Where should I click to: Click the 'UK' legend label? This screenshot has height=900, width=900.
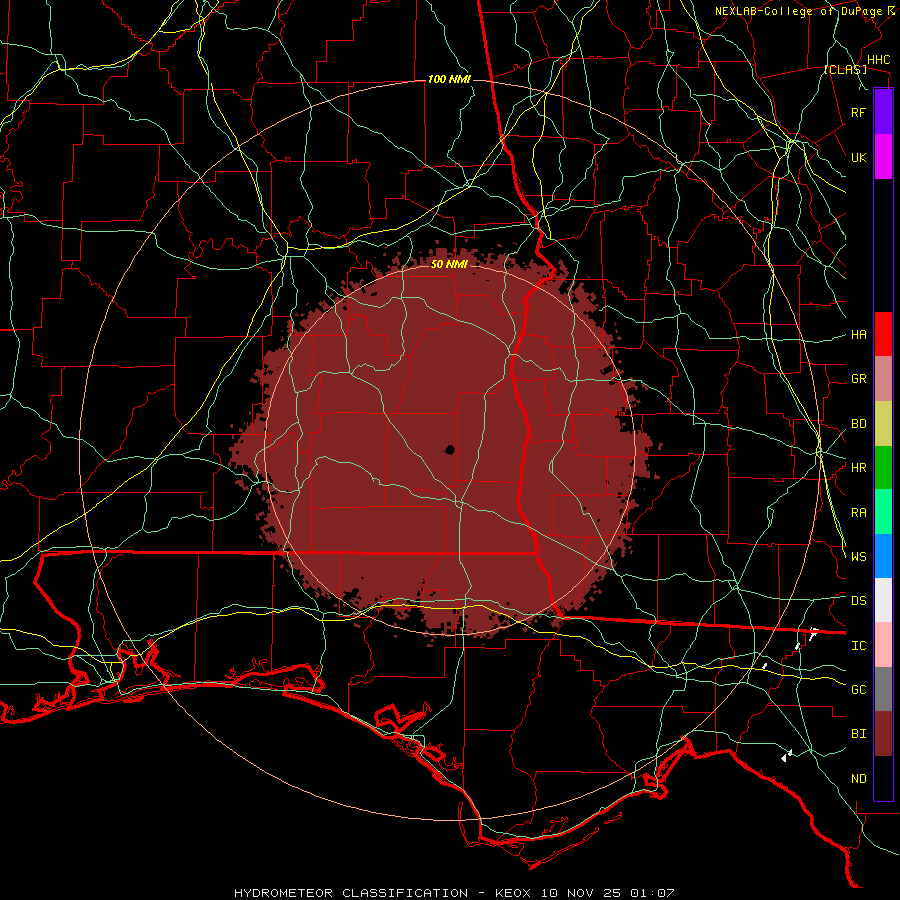click(x=859, y=157)
